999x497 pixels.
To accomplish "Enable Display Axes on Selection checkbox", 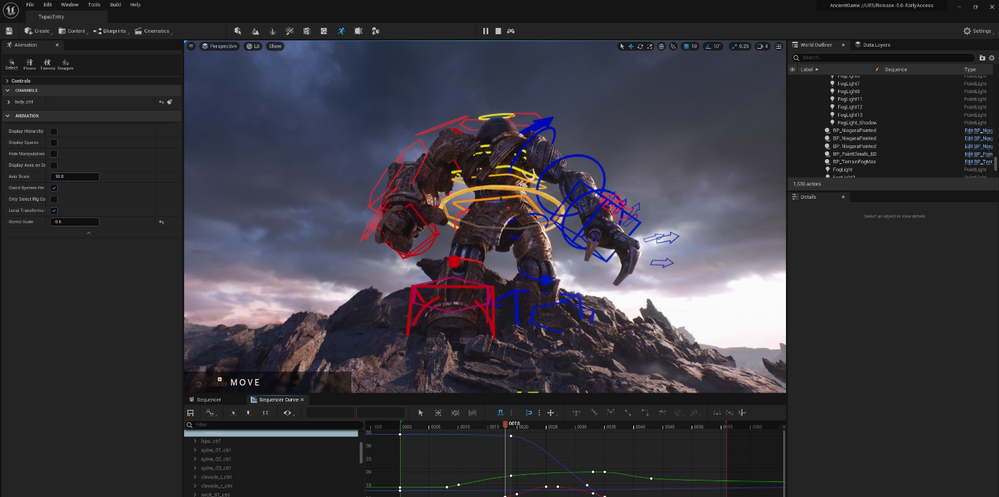I will (54, 165).
